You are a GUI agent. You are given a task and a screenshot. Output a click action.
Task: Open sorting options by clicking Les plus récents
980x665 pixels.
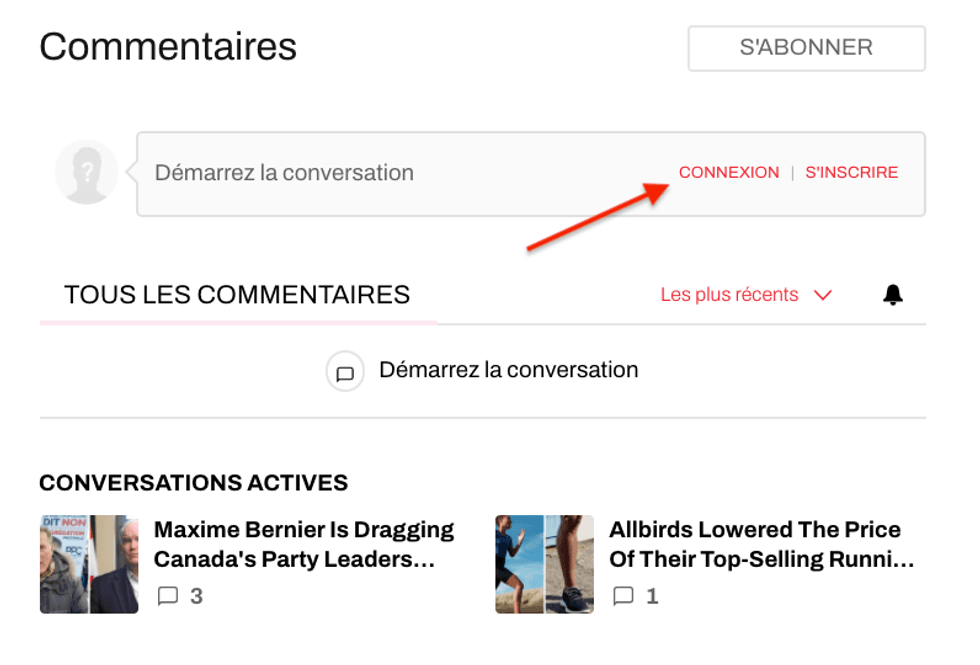click(x=728, y=294)
